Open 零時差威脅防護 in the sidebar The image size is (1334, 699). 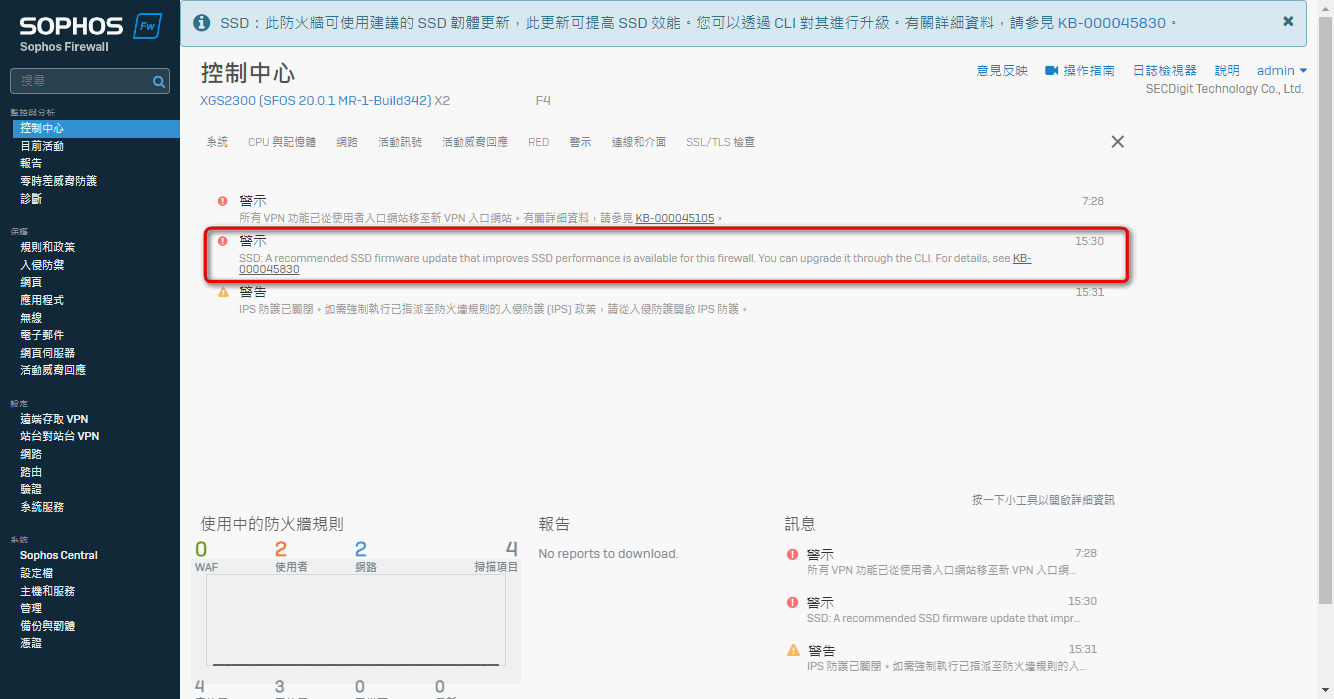tap(59, 181)
